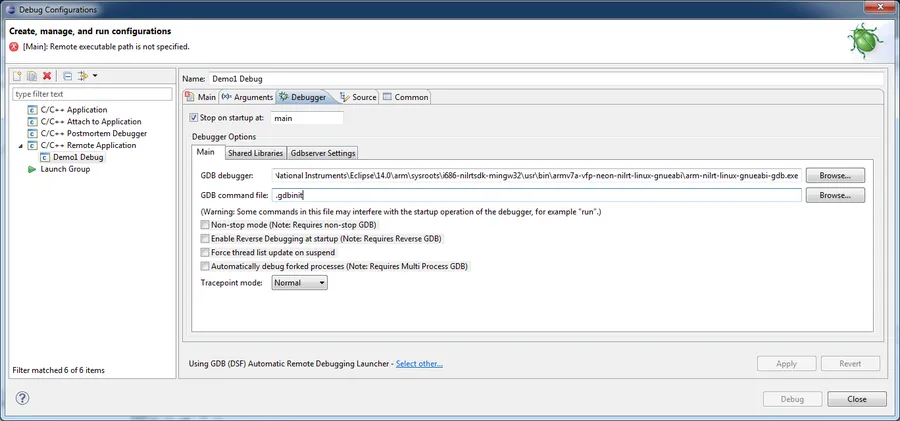900x421 pixels.
Task: Delete selected launch configuration via red X
Action: coord(47,76)
